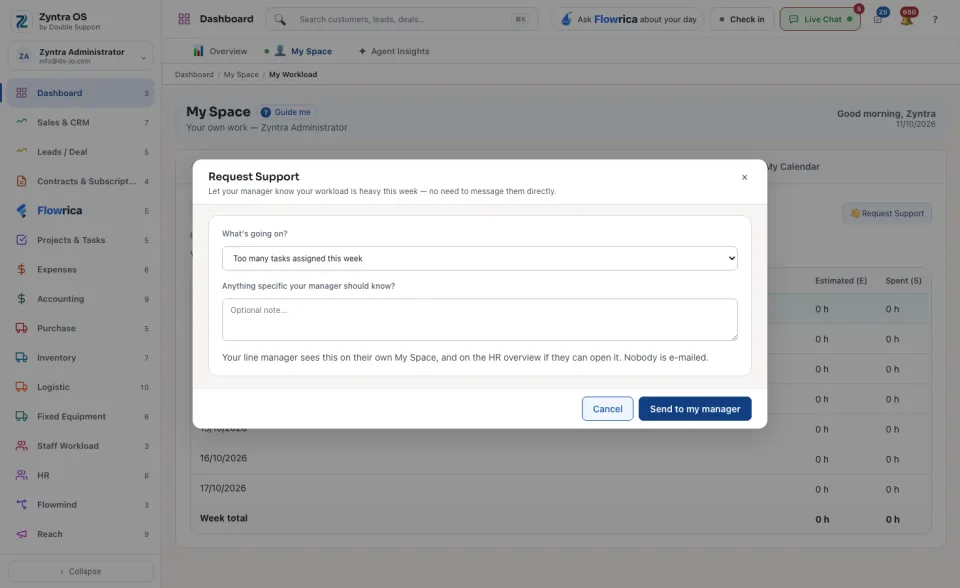Open the Flowrica sidebar logo icon

coord(21,211)
